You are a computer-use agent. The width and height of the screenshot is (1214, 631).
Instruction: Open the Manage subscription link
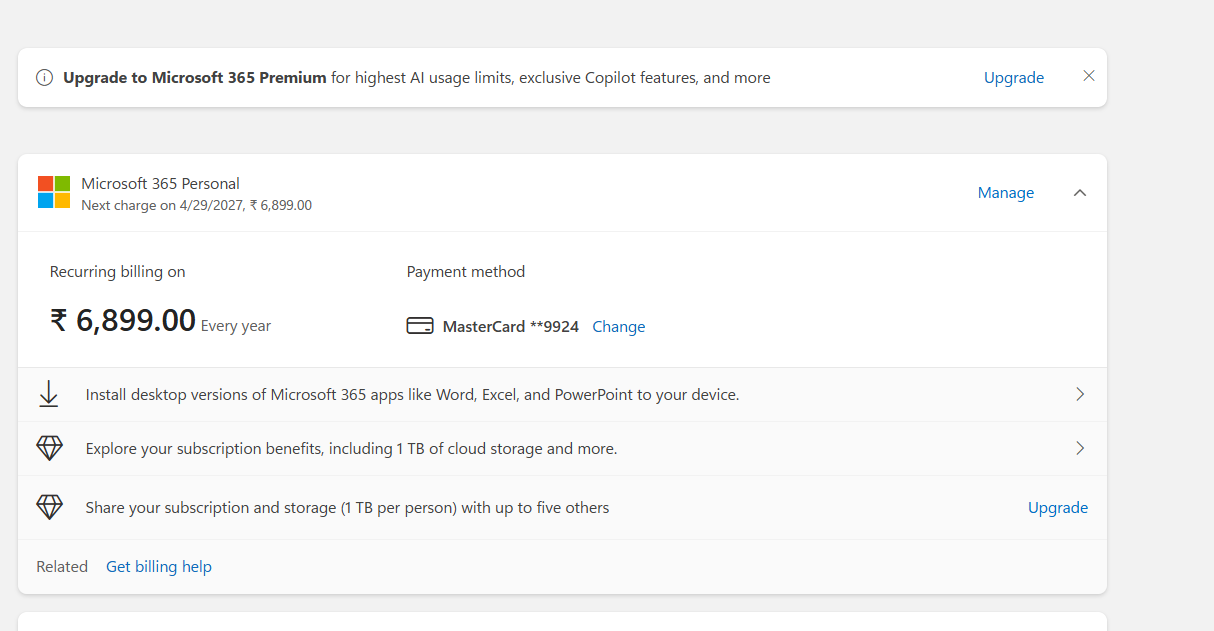[1005, 193]
